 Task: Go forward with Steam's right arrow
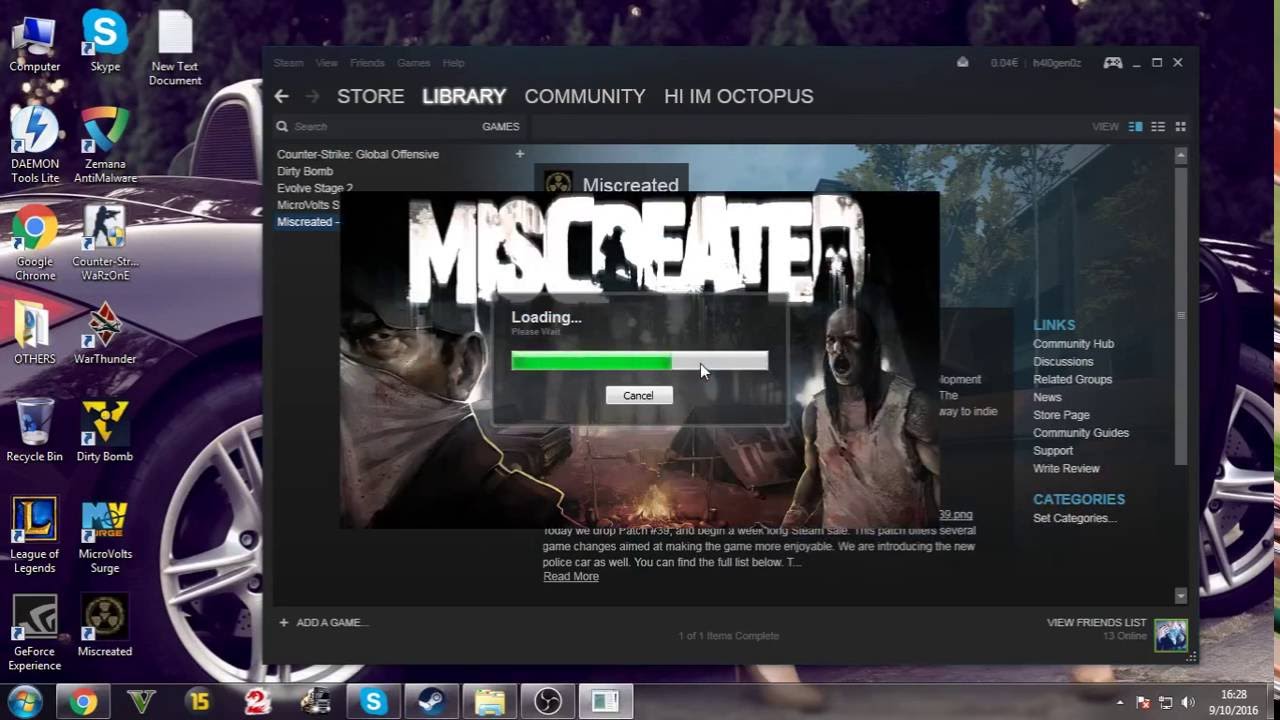coord(312,96)
